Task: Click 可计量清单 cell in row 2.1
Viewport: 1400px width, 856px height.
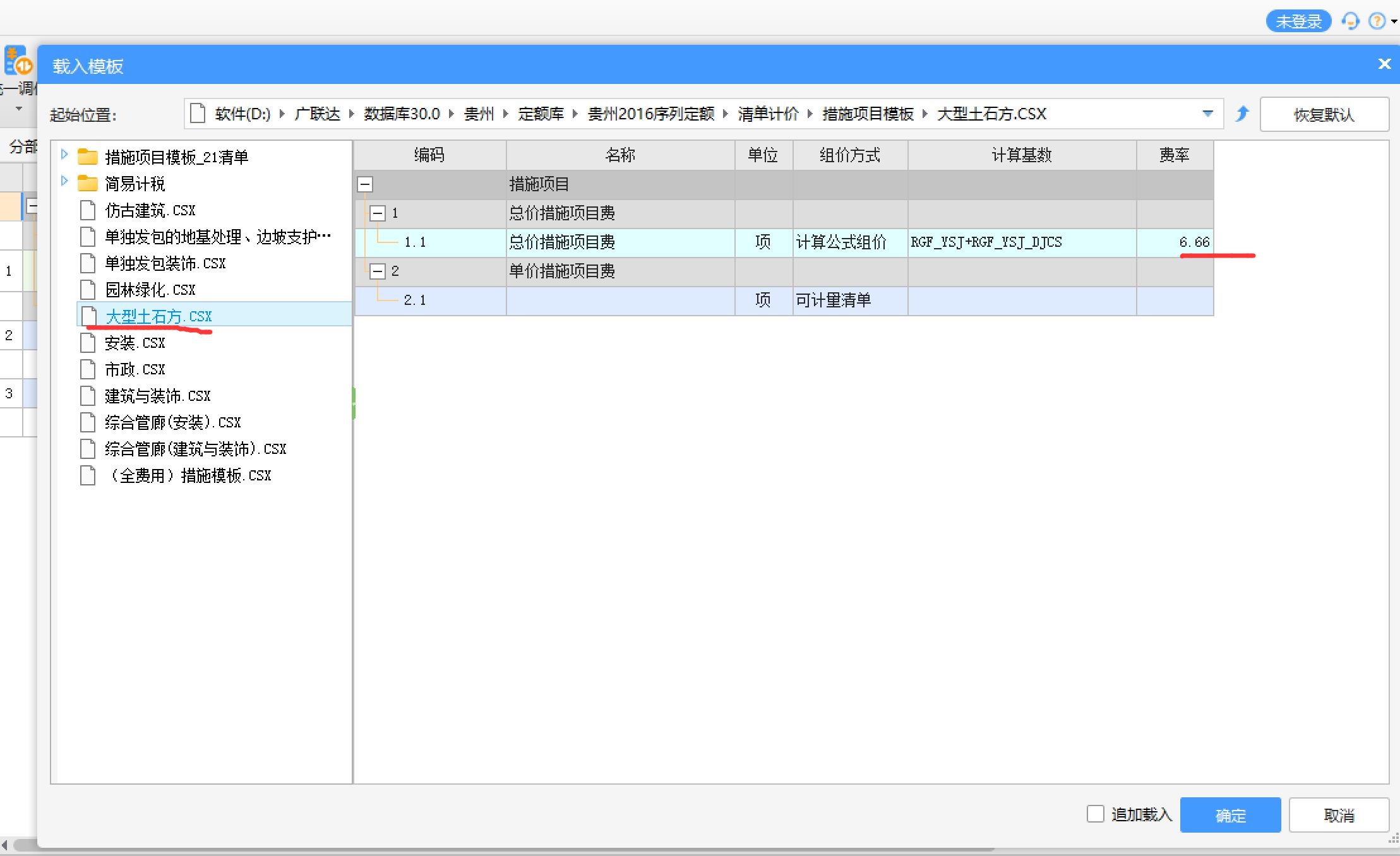Action: pos(850,300)
